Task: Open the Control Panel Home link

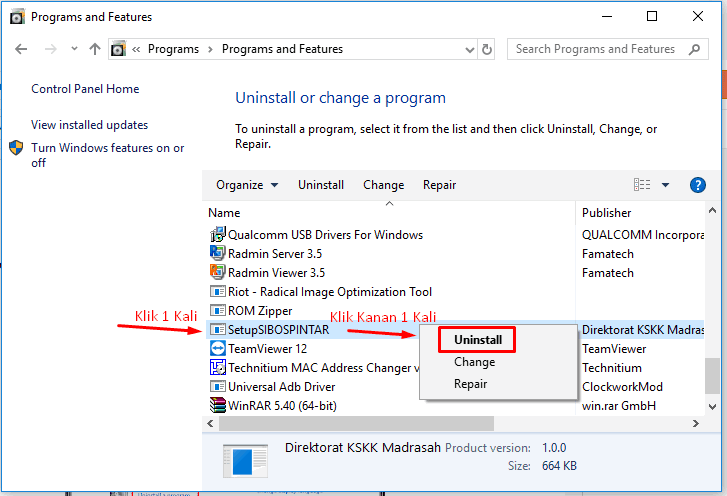Action: (85, 89)
